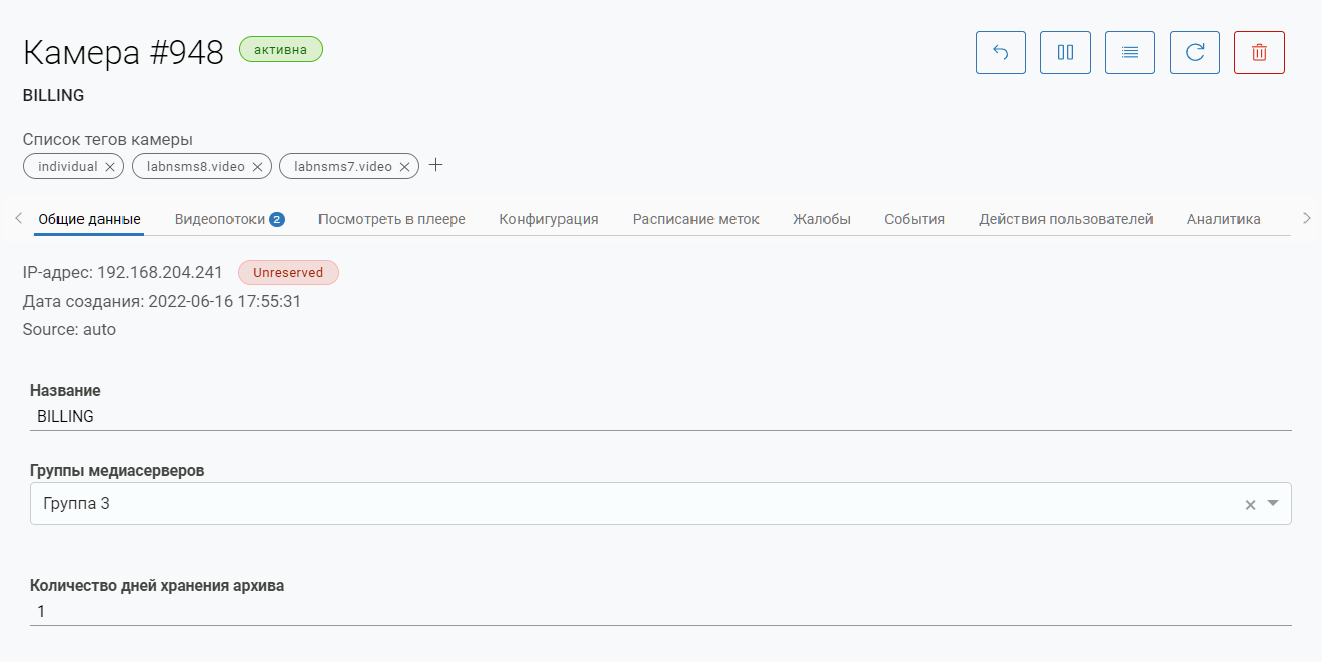Viewport: 1322px width, 662px height.
Task: Remove the individual tag
Action: pyautogui.click(x=110, y=167)
